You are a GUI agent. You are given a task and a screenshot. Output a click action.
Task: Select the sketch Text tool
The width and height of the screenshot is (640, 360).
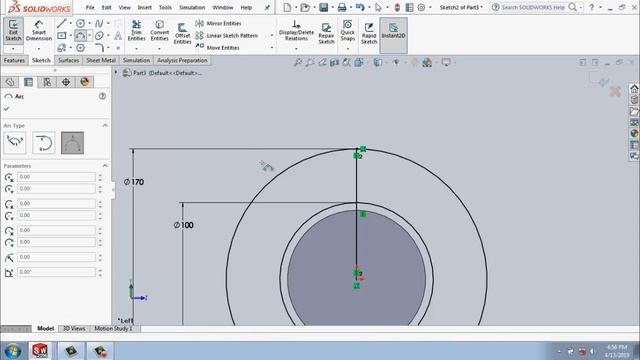point(118,36)
